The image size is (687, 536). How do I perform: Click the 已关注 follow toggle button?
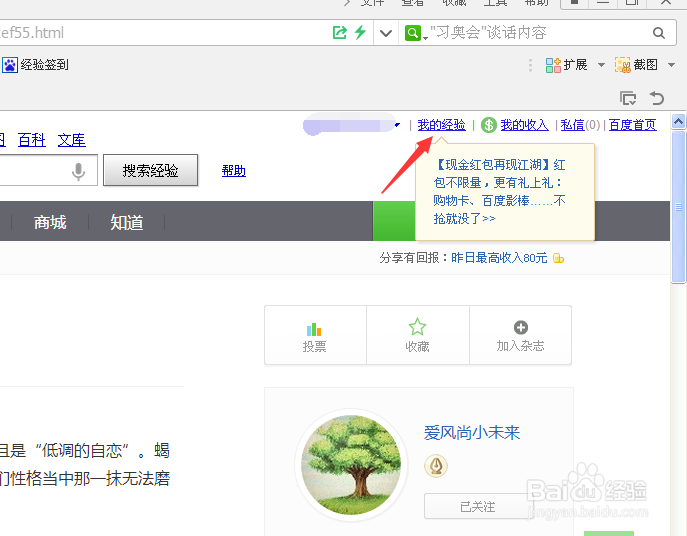point(478,507)
